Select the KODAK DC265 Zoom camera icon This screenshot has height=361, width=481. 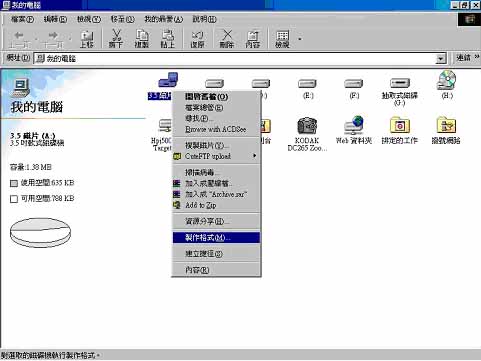pyautogui.click(x=307, y=126)
